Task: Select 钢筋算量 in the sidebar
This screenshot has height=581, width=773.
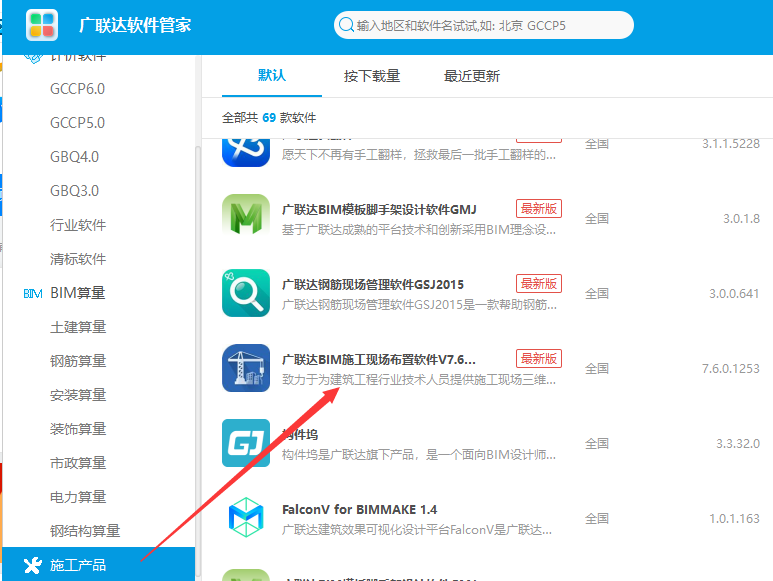Action: pyautogui.click(x=78, y=361)
